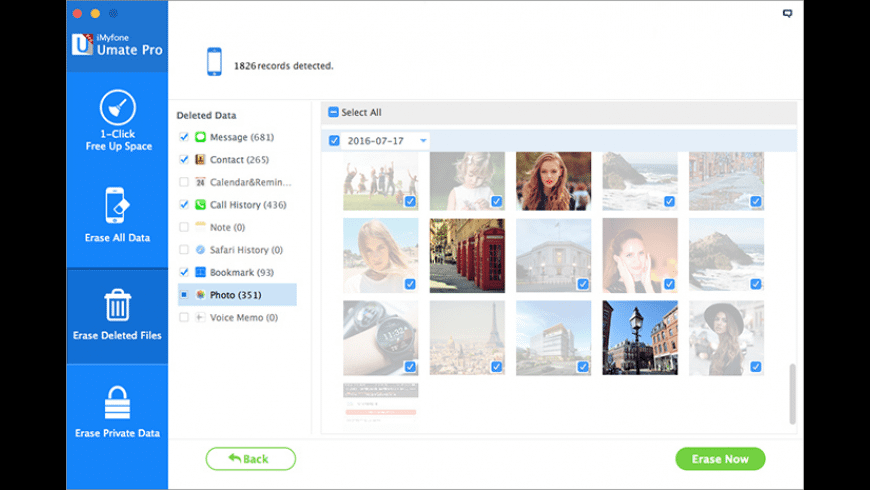Click the green Message category icon
The height and width of the screenshot is (490, 870).
tap(200, 137)
